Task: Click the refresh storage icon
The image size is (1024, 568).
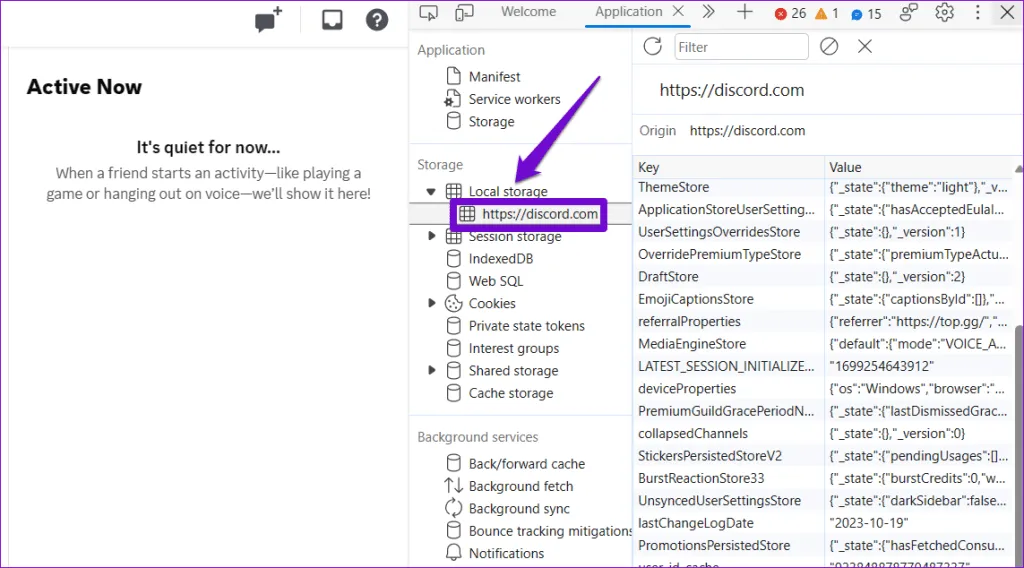Action: point(653,46)
